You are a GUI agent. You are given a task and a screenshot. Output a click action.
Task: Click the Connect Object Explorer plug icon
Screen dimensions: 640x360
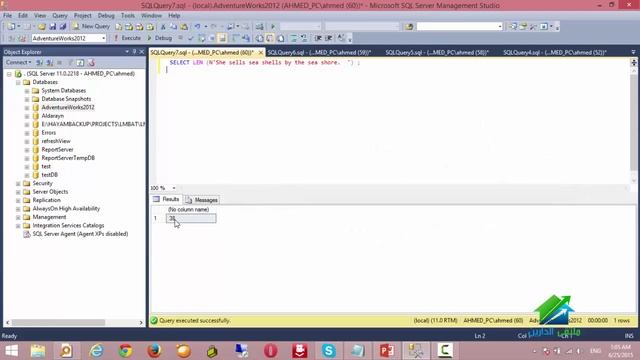[40, 62]
